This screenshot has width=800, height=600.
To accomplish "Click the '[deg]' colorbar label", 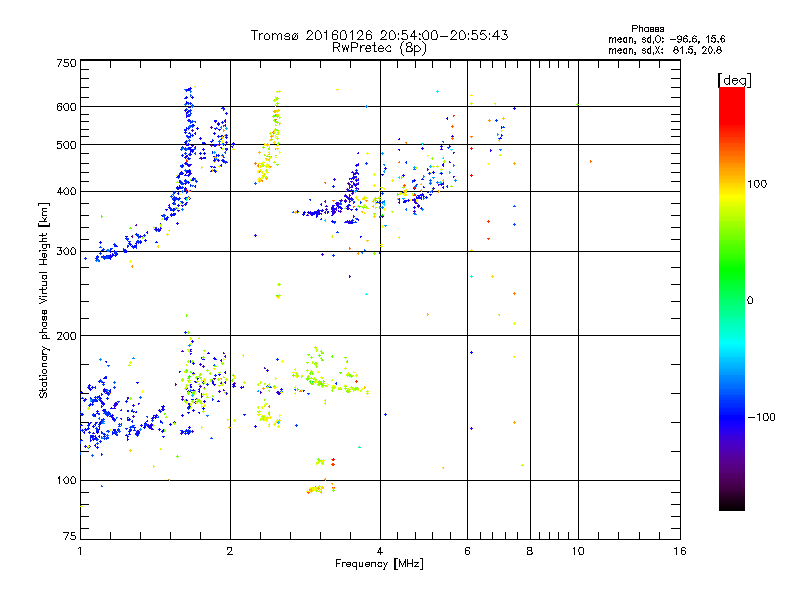I will coord(734,80).
